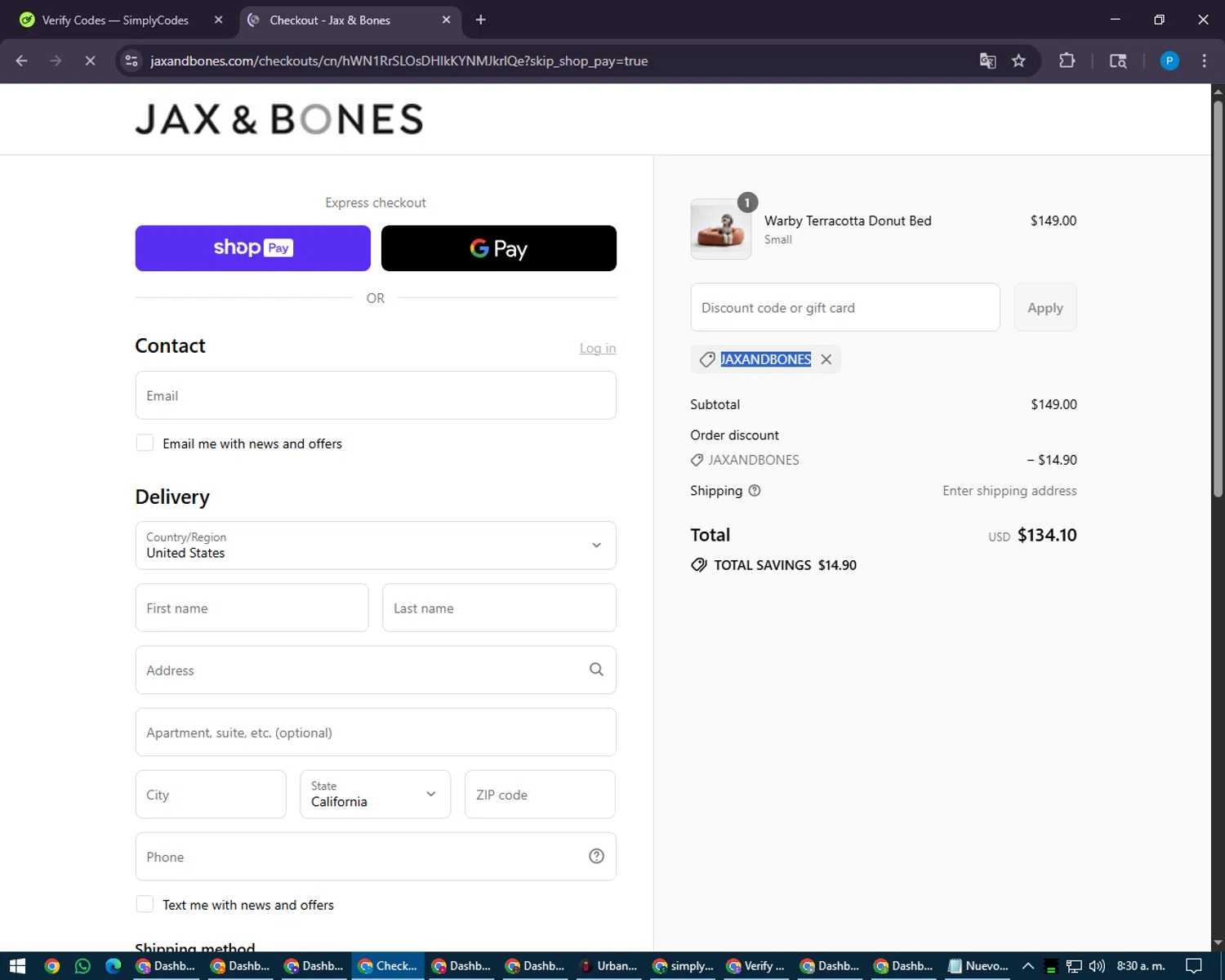Open the State dropdown showing California

click(375, 795)
